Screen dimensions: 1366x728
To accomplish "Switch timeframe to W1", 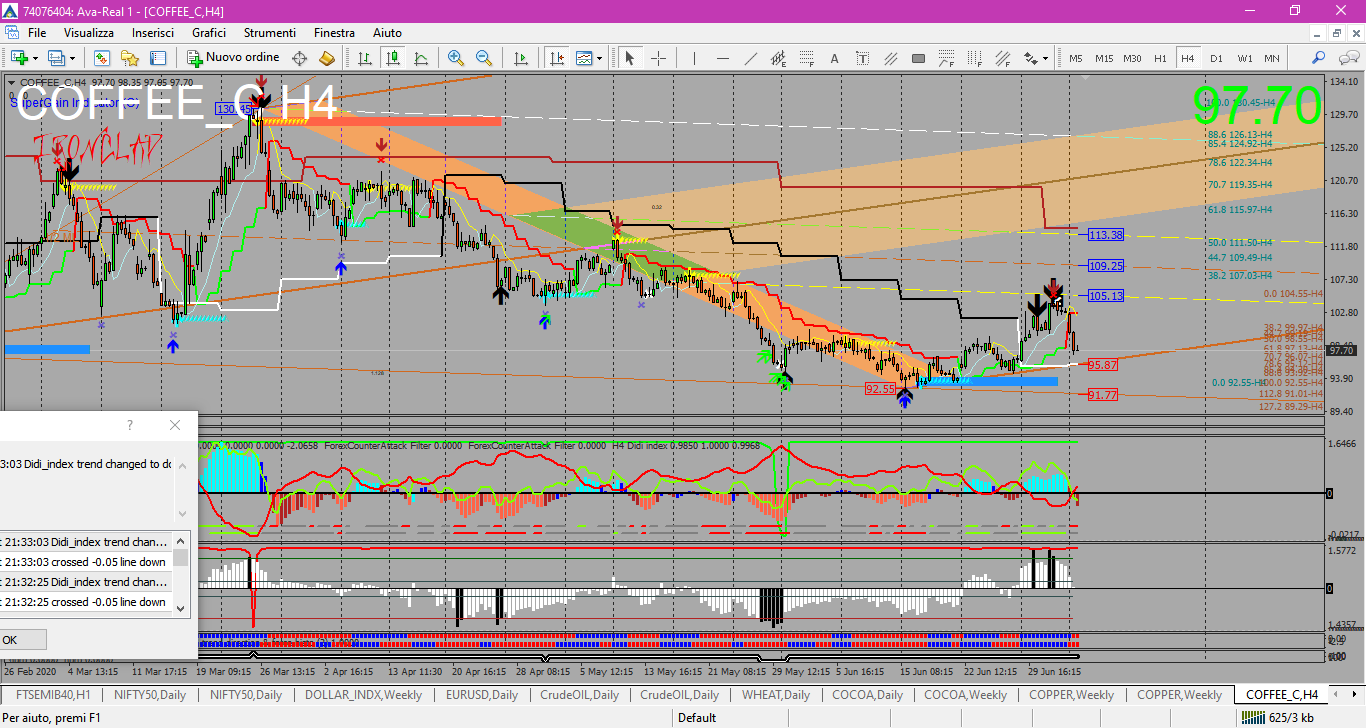I will [1244, 58].
